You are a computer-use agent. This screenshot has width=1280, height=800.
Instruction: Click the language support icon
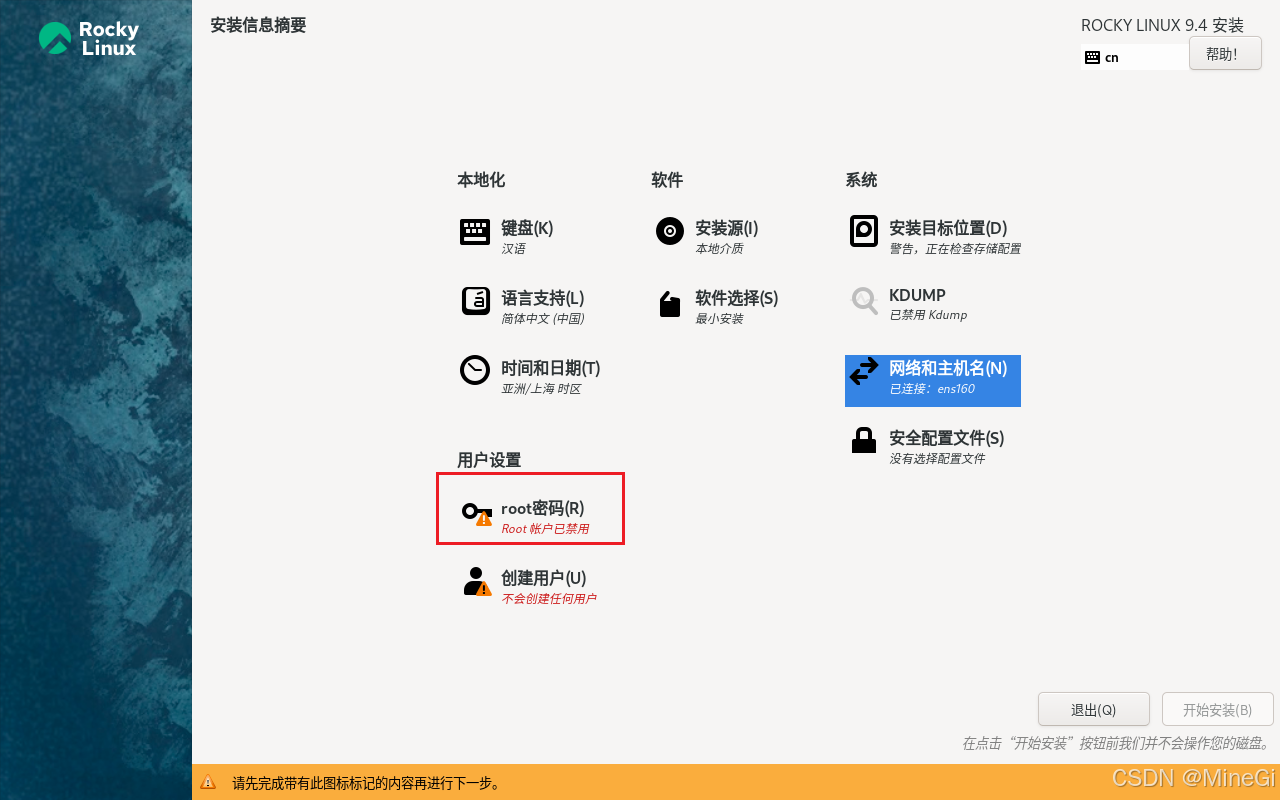(x=475, y=301)
